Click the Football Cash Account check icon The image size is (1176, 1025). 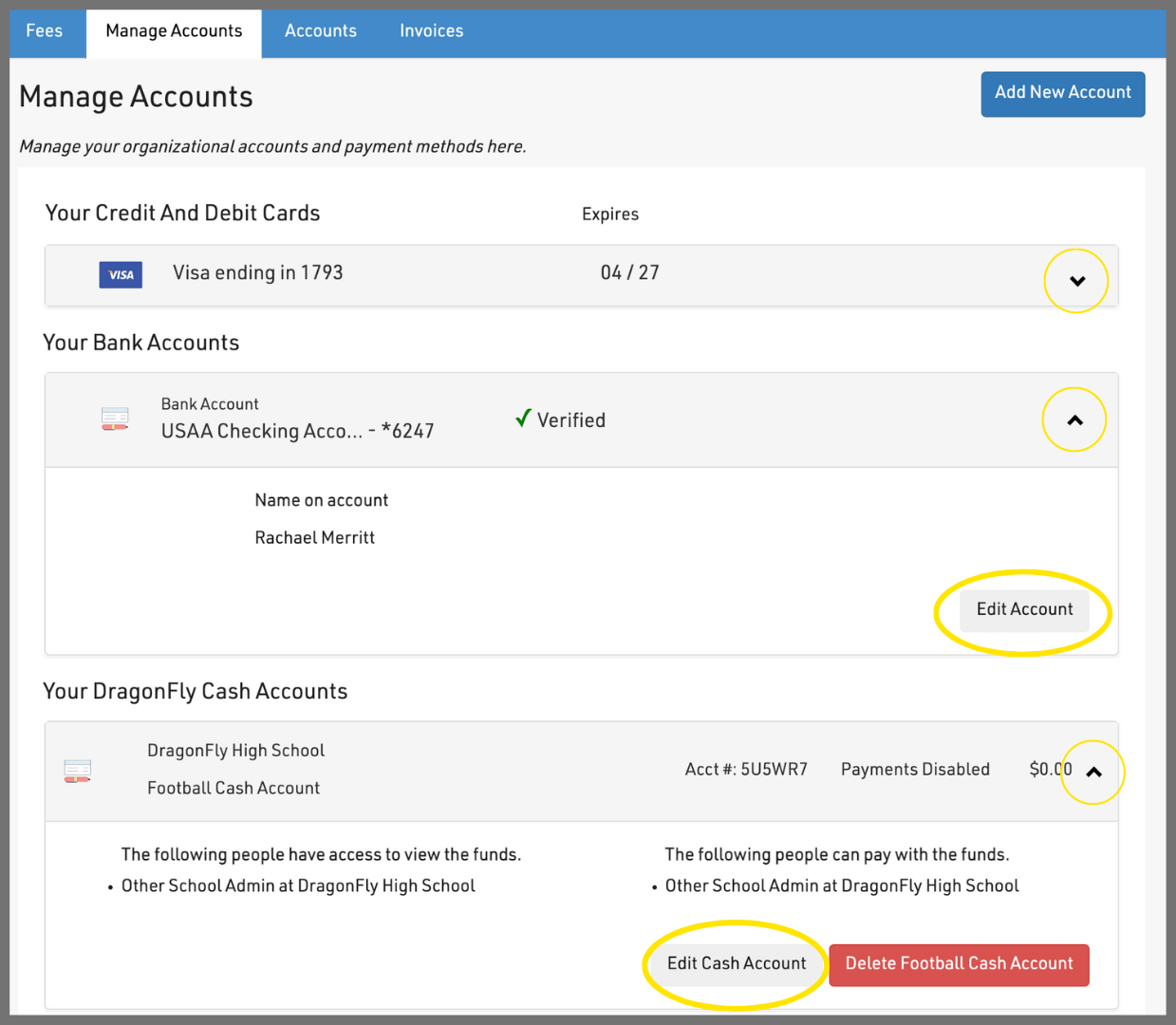[78, 771]
